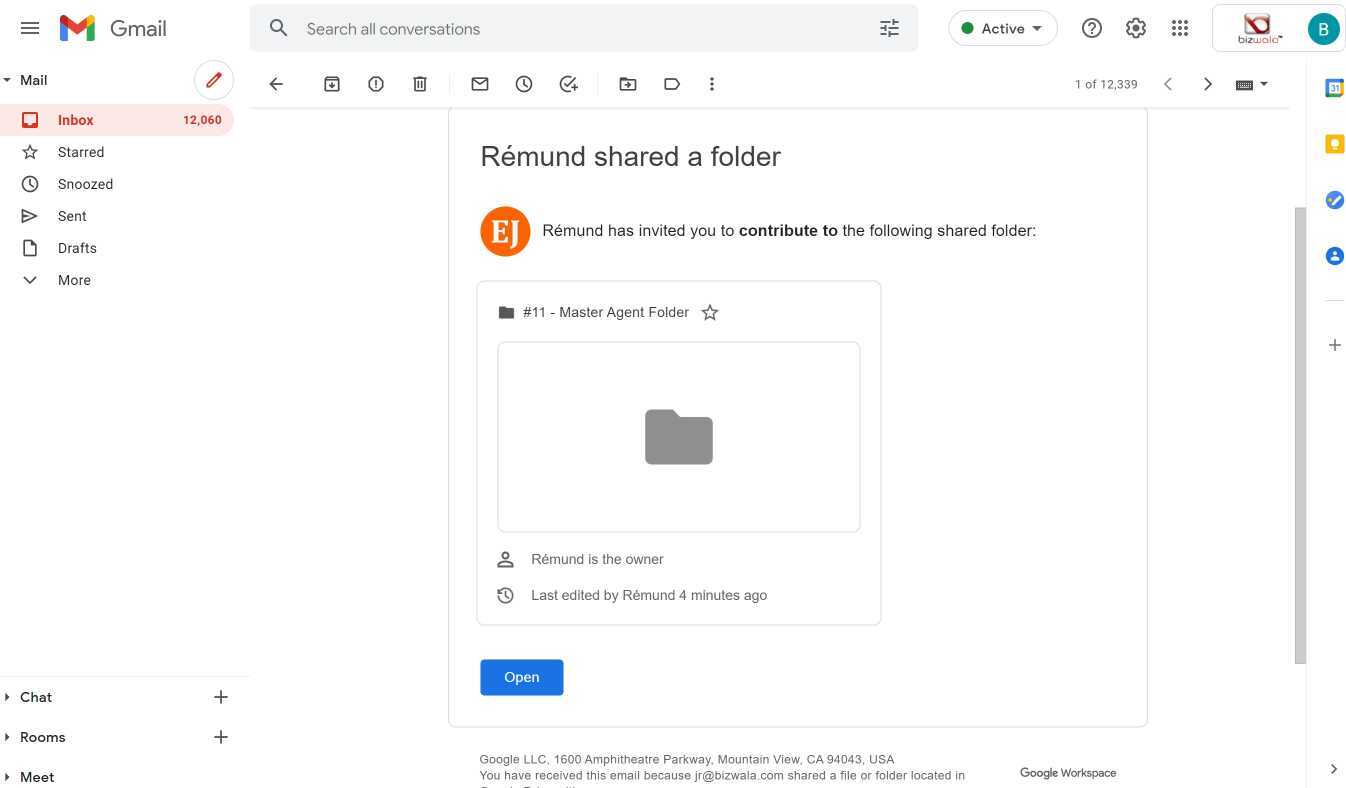This screenshot has width=1346, height=788.
Task: Mark the email as unread
Action: pyautogui.click(x=480, y=84)
